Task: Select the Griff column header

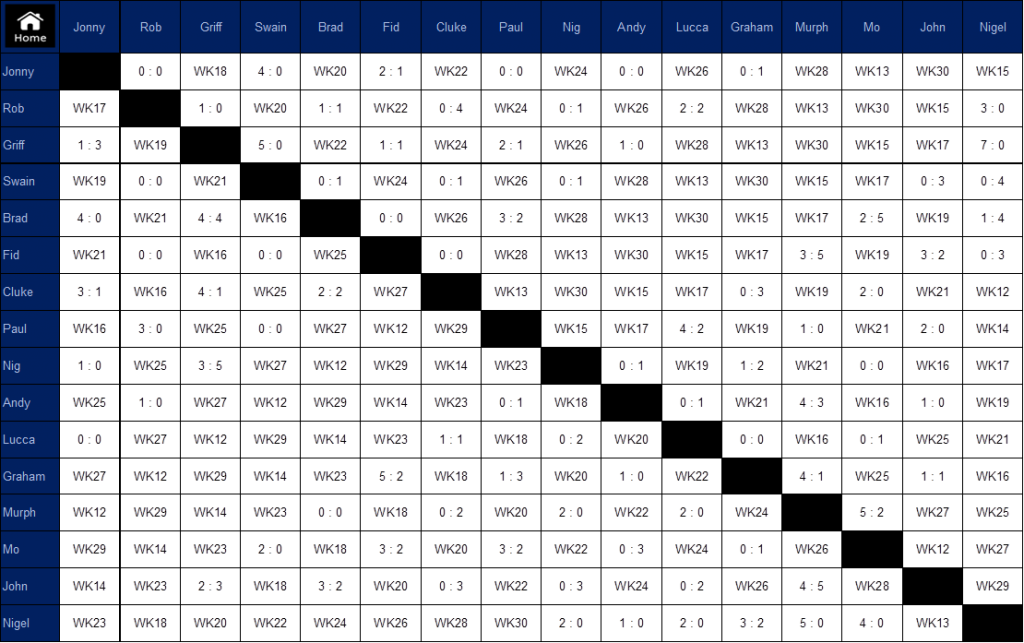Action: [210, 27]
